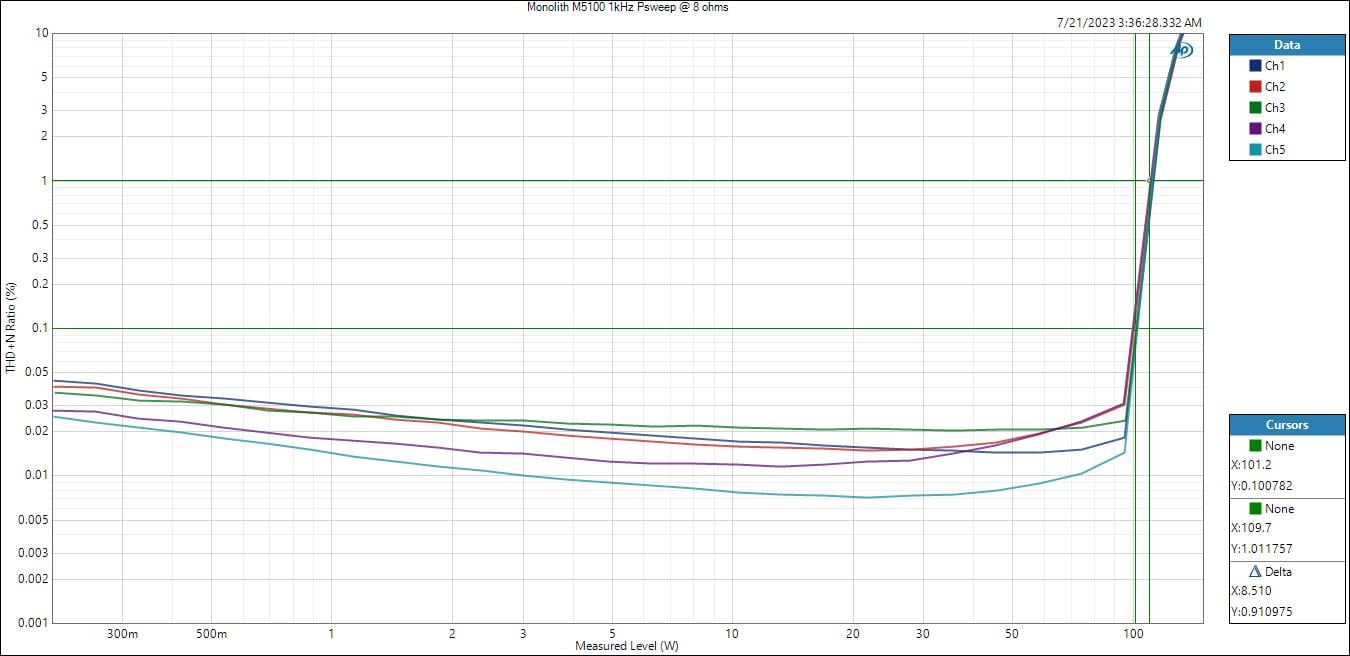The image size is (1350, 656).
Task: Click the Ch3 green legend swatch
Action: (x=1255, y=107)
